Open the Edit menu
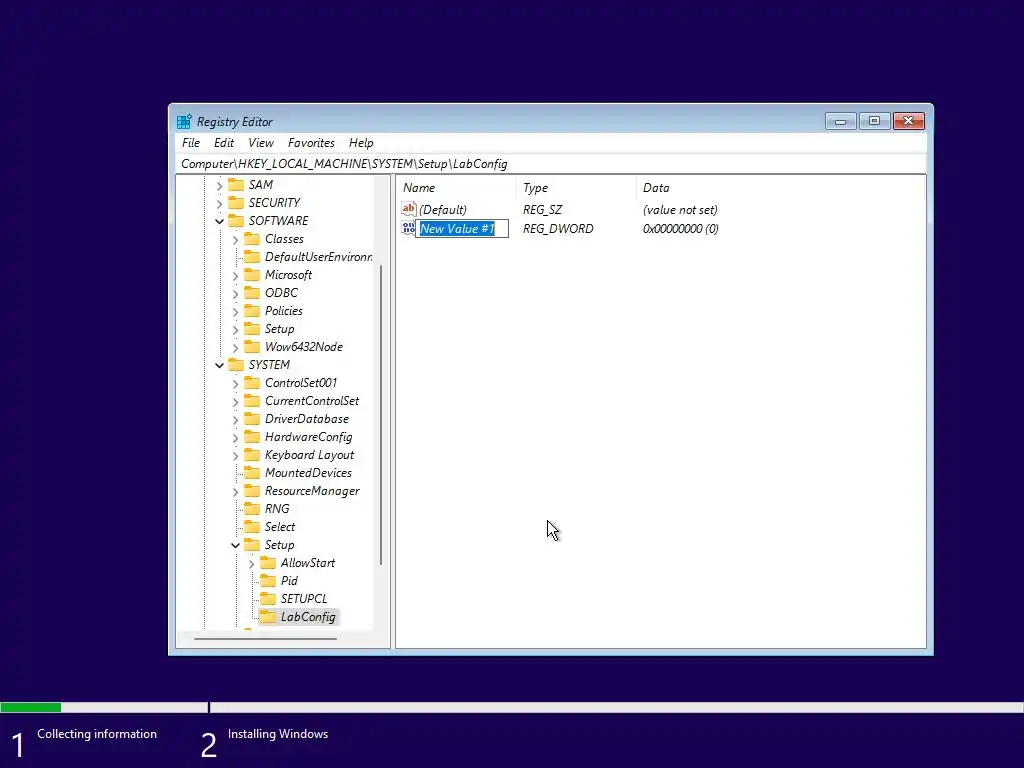Image resolution: width=1024 pixels, height=768 pixels. (x=223, y=143)
